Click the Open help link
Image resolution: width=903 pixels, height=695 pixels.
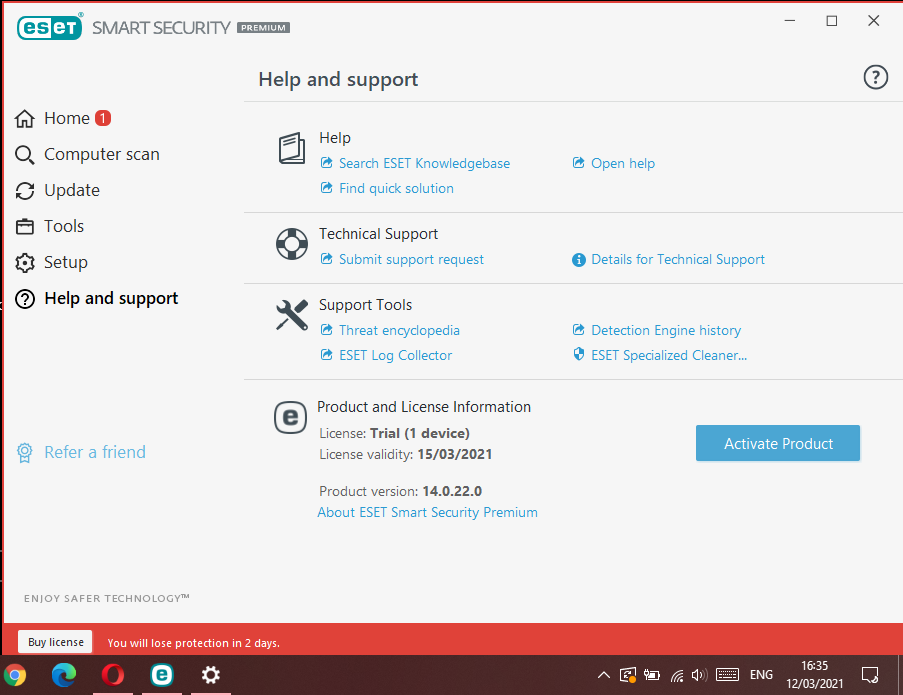tap(623, 164)
